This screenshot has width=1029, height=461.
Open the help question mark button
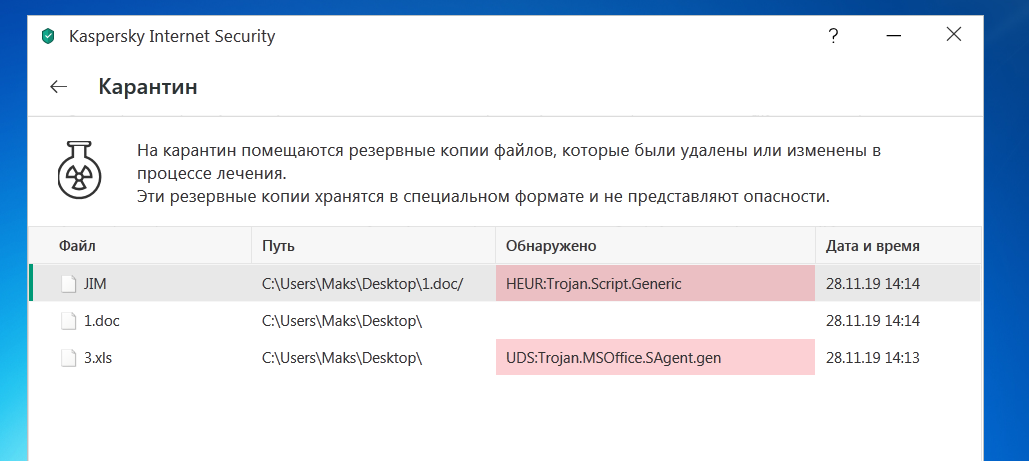click(x=833, y=36)
